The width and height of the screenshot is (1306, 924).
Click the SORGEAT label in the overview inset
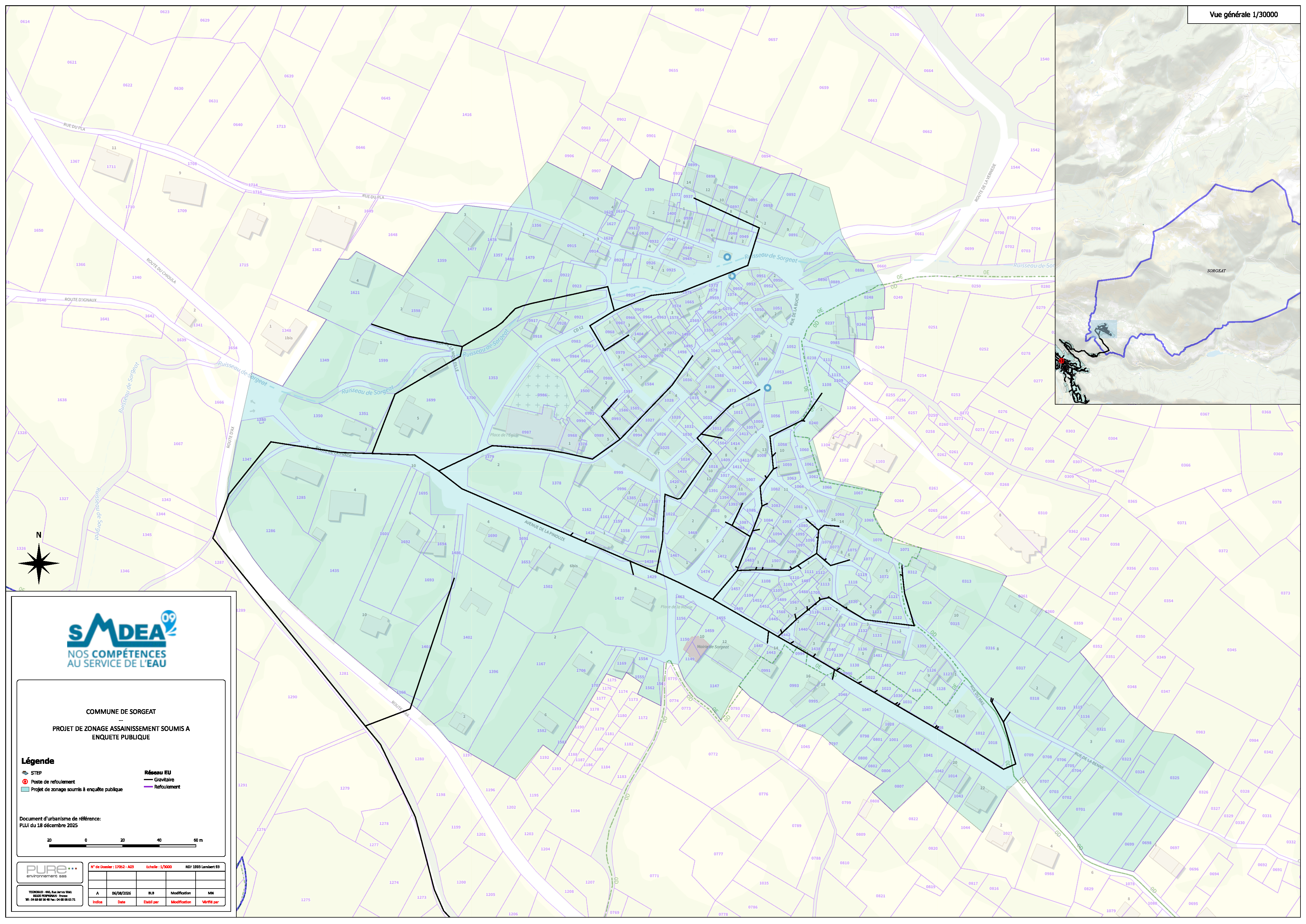click(1216, 271)
